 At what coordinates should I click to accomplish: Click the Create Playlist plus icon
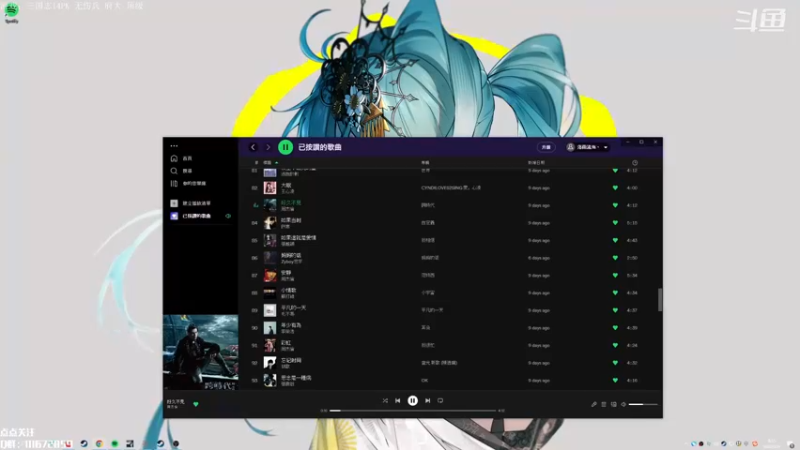click(174, 203)
